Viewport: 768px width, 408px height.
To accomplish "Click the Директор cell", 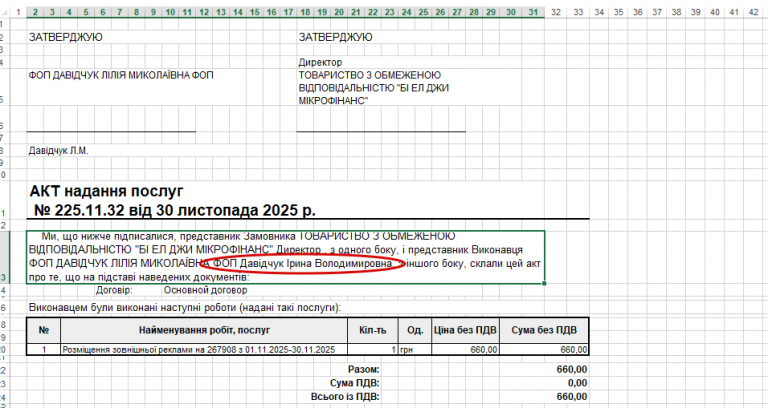I will pyautogui.click(x=320, y=62).
